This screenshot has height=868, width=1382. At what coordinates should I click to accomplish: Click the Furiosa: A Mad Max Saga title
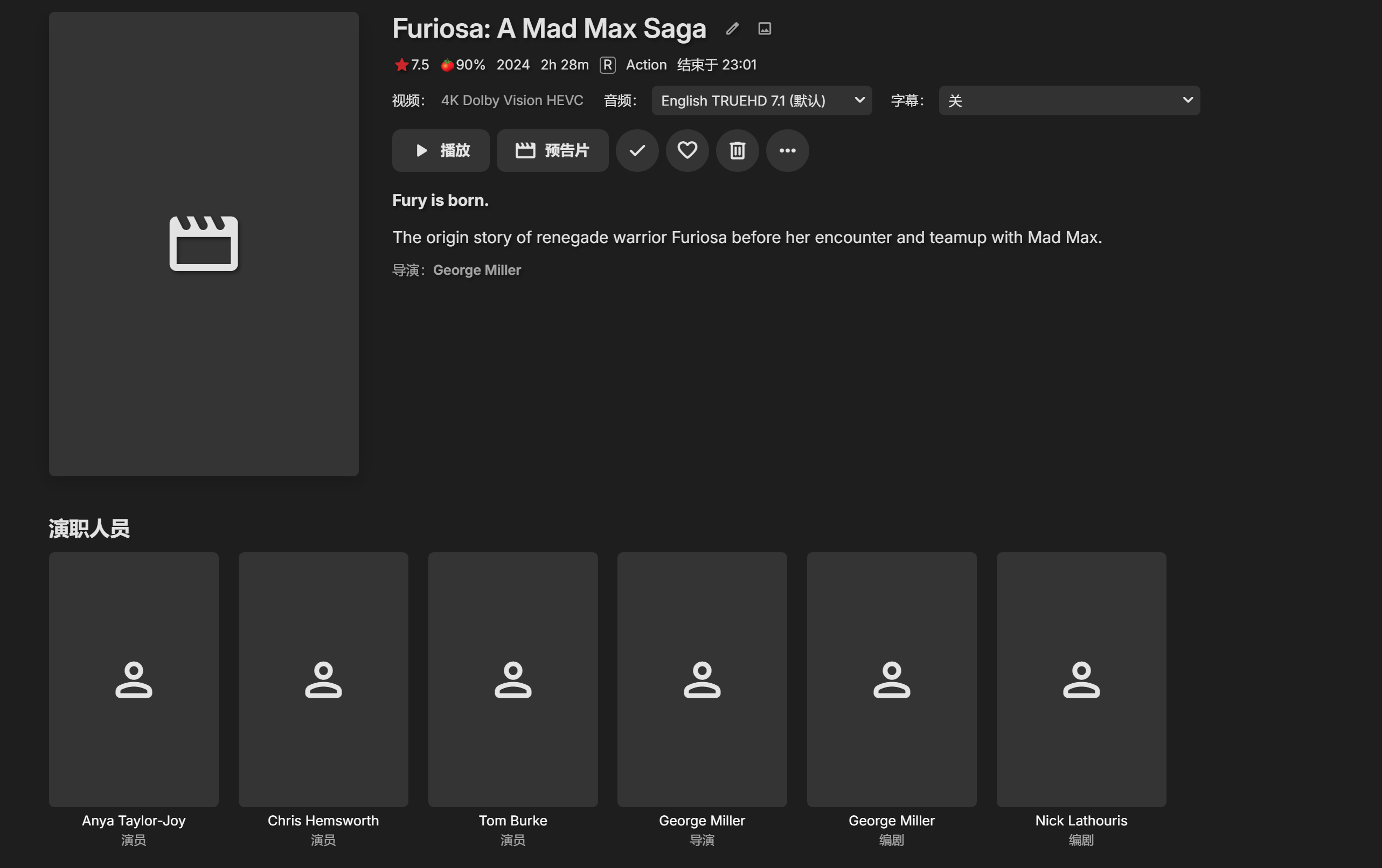coord(548,29)
